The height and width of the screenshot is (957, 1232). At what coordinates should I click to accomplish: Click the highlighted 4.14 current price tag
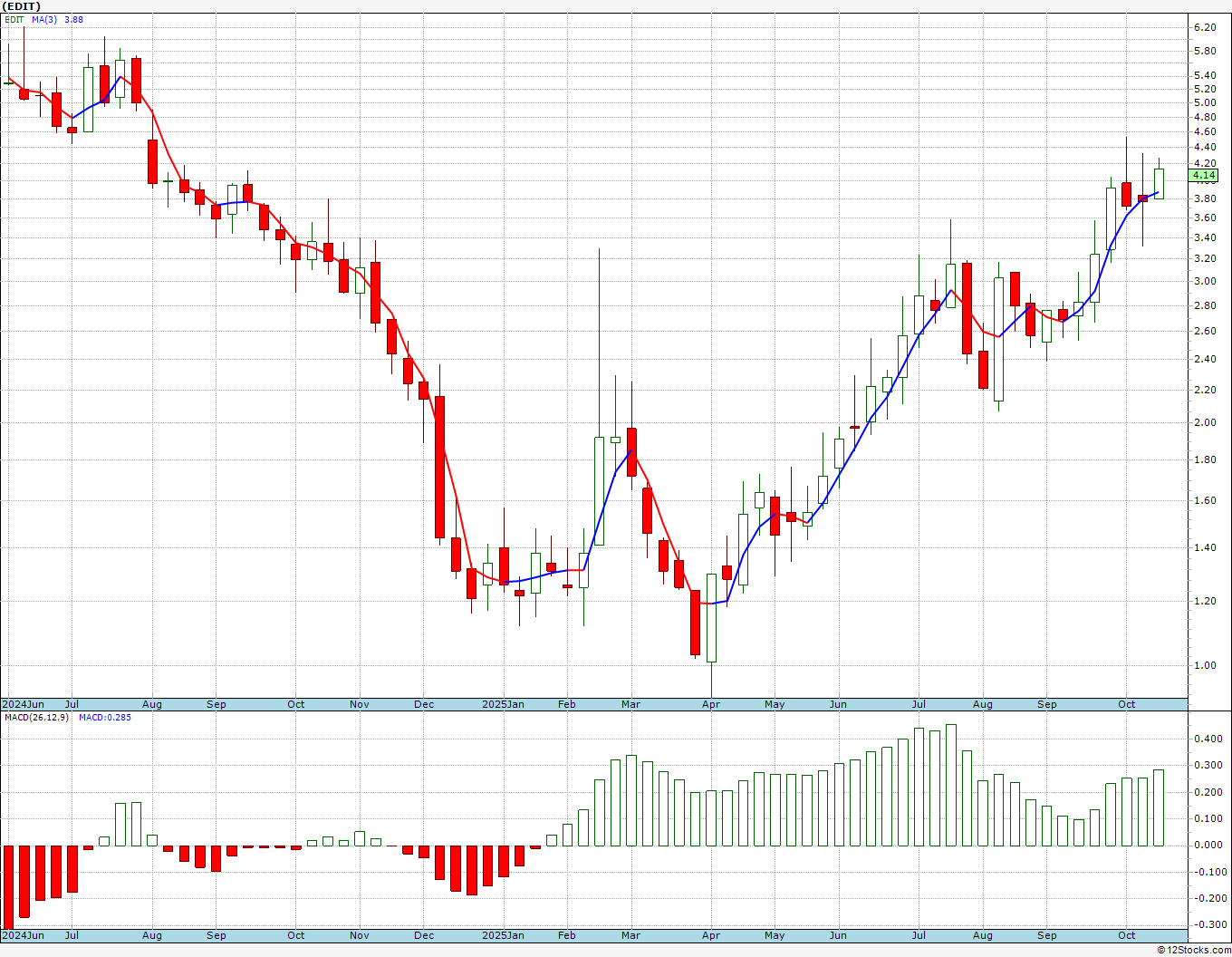pyautogui.click(x=1204, y=175)
